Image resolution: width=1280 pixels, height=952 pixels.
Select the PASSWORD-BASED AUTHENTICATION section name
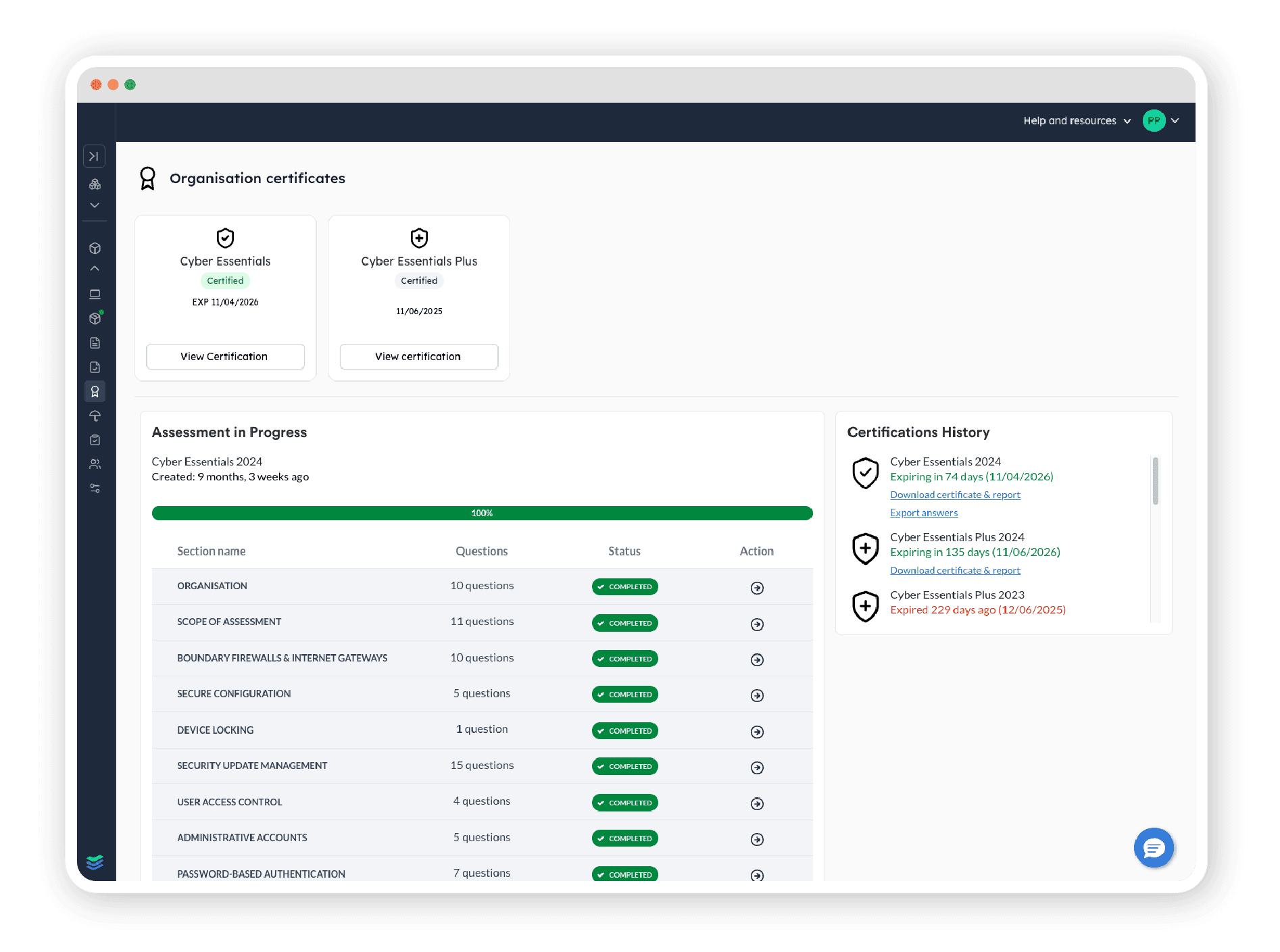261,874
